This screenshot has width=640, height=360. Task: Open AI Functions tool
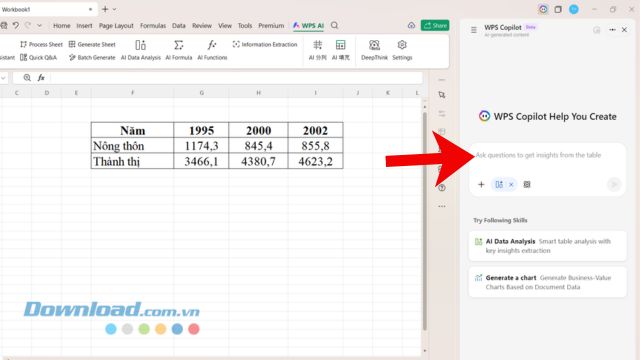pos(212,50)
